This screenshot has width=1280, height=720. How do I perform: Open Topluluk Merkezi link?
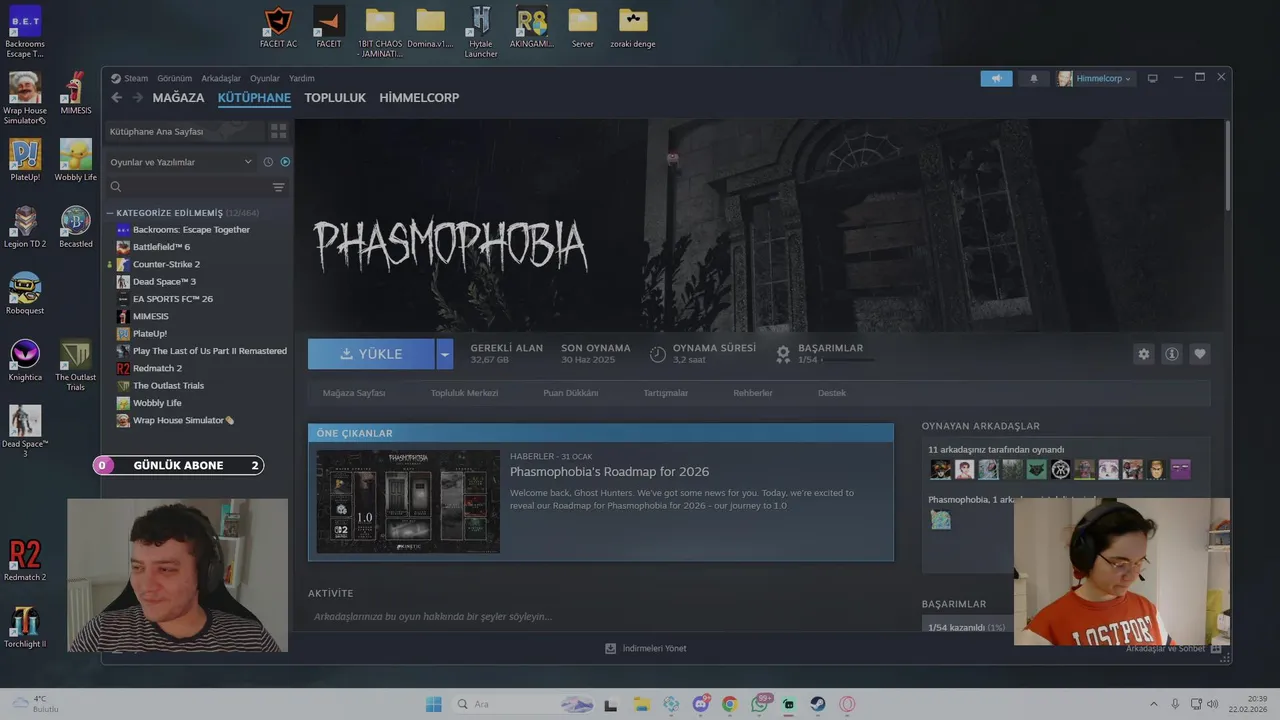click(x=464, y=393)
